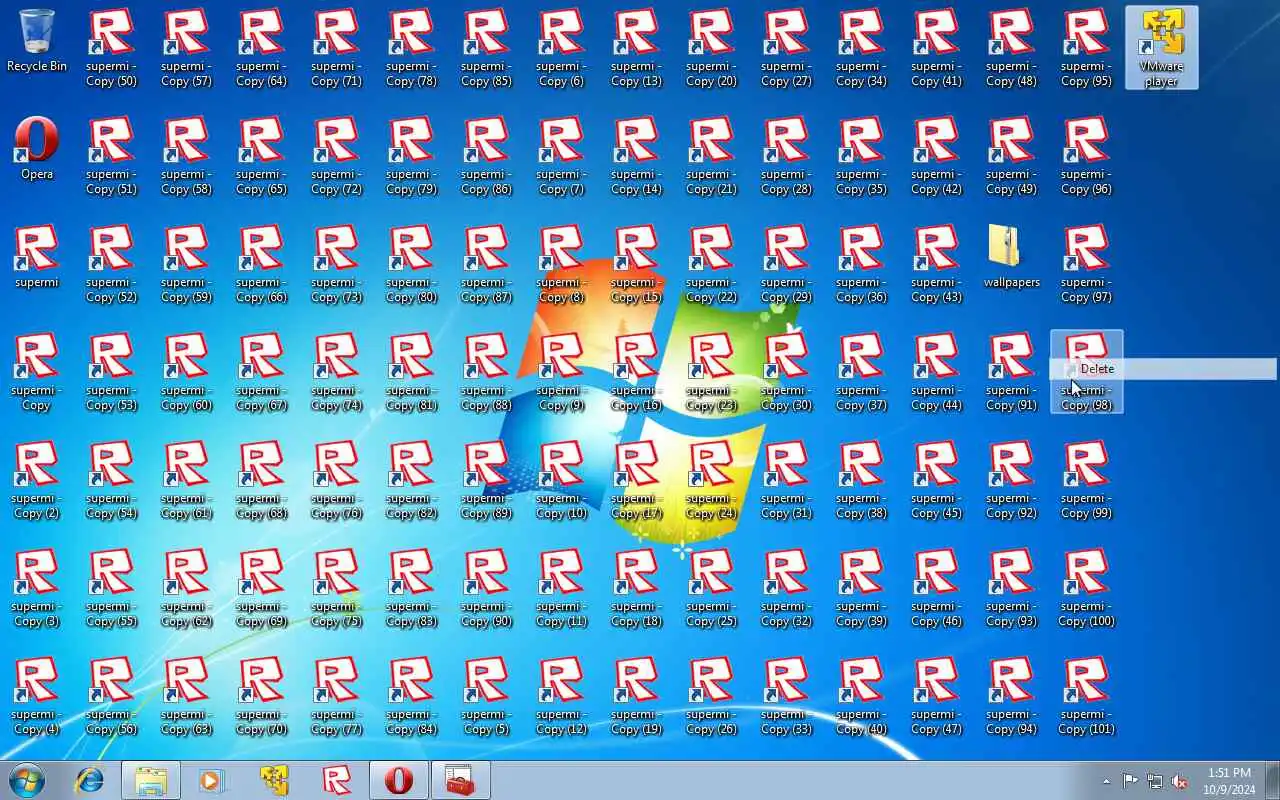This screenshot has height=800, width=1280.
Task: Select the supermi - Copy (5) icon
Action: 486,695
